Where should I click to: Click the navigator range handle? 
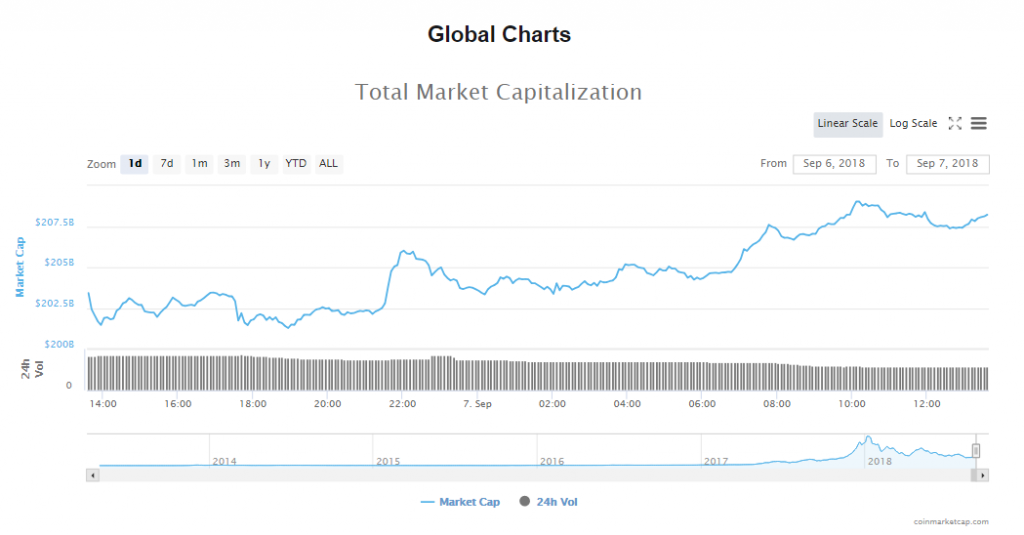pos(976,450)
